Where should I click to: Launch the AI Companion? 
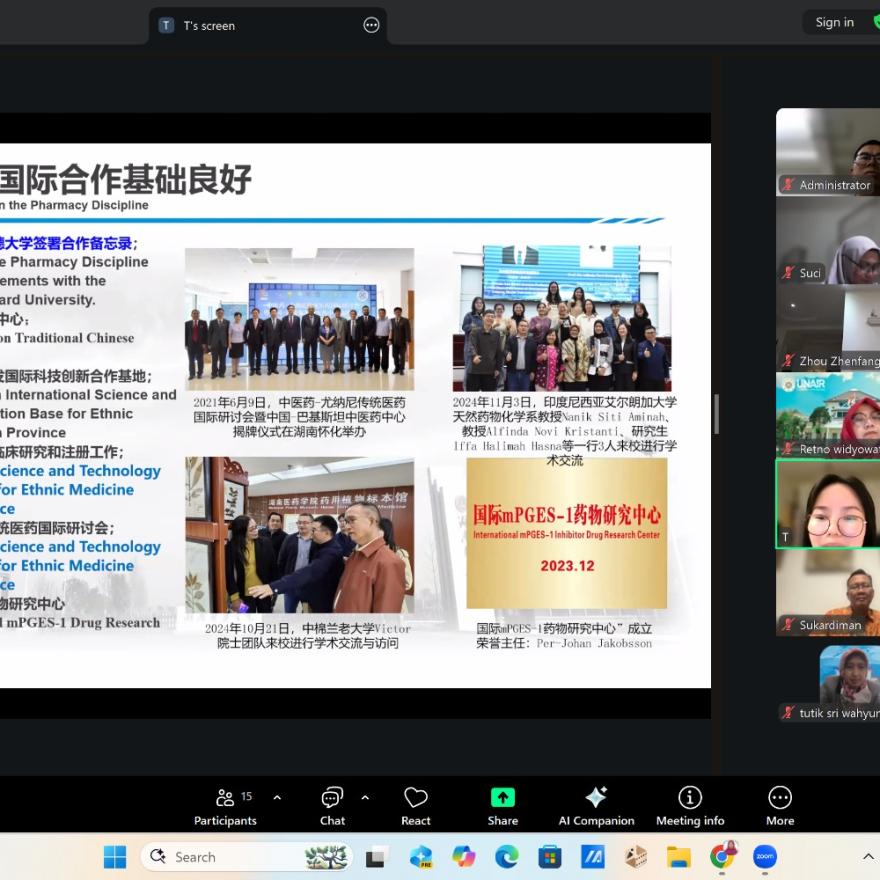[596, 806]
